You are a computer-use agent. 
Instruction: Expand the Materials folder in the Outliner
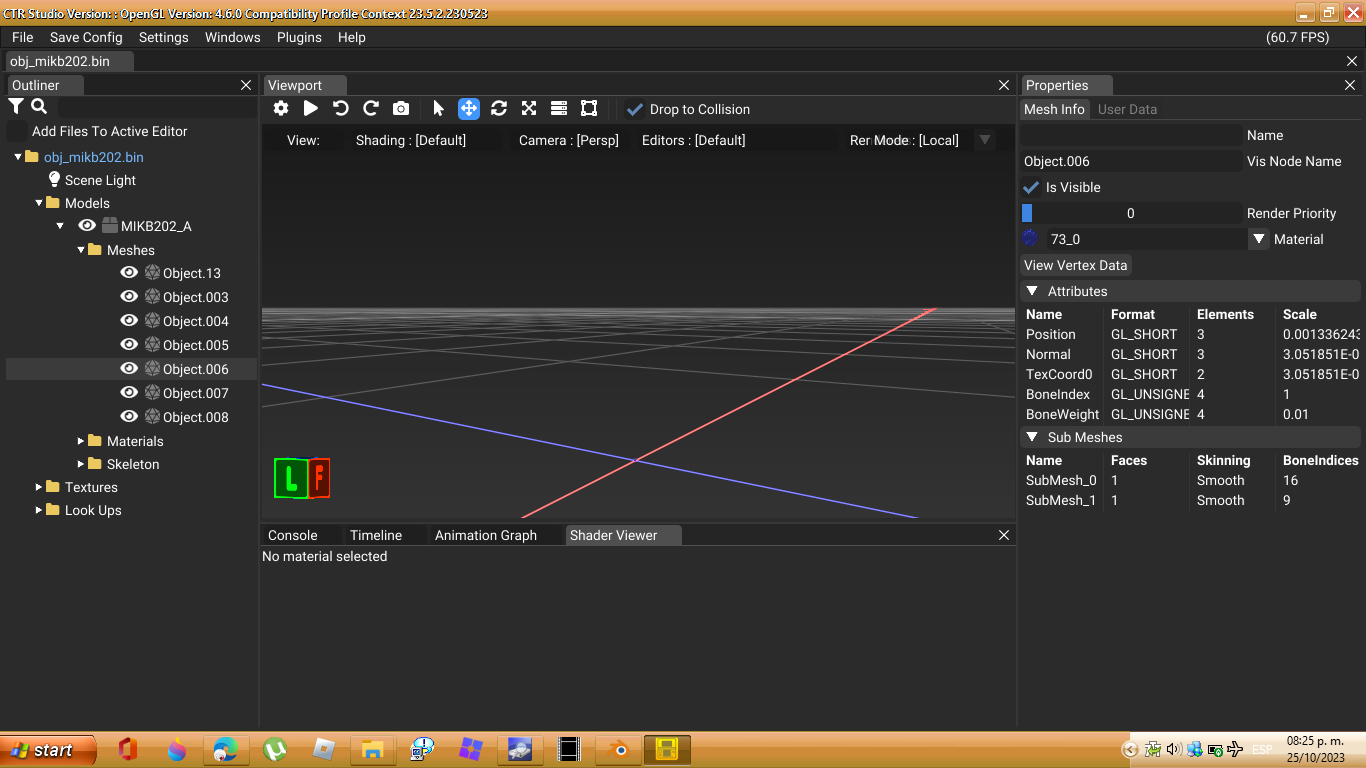click(x=82, y=440)
